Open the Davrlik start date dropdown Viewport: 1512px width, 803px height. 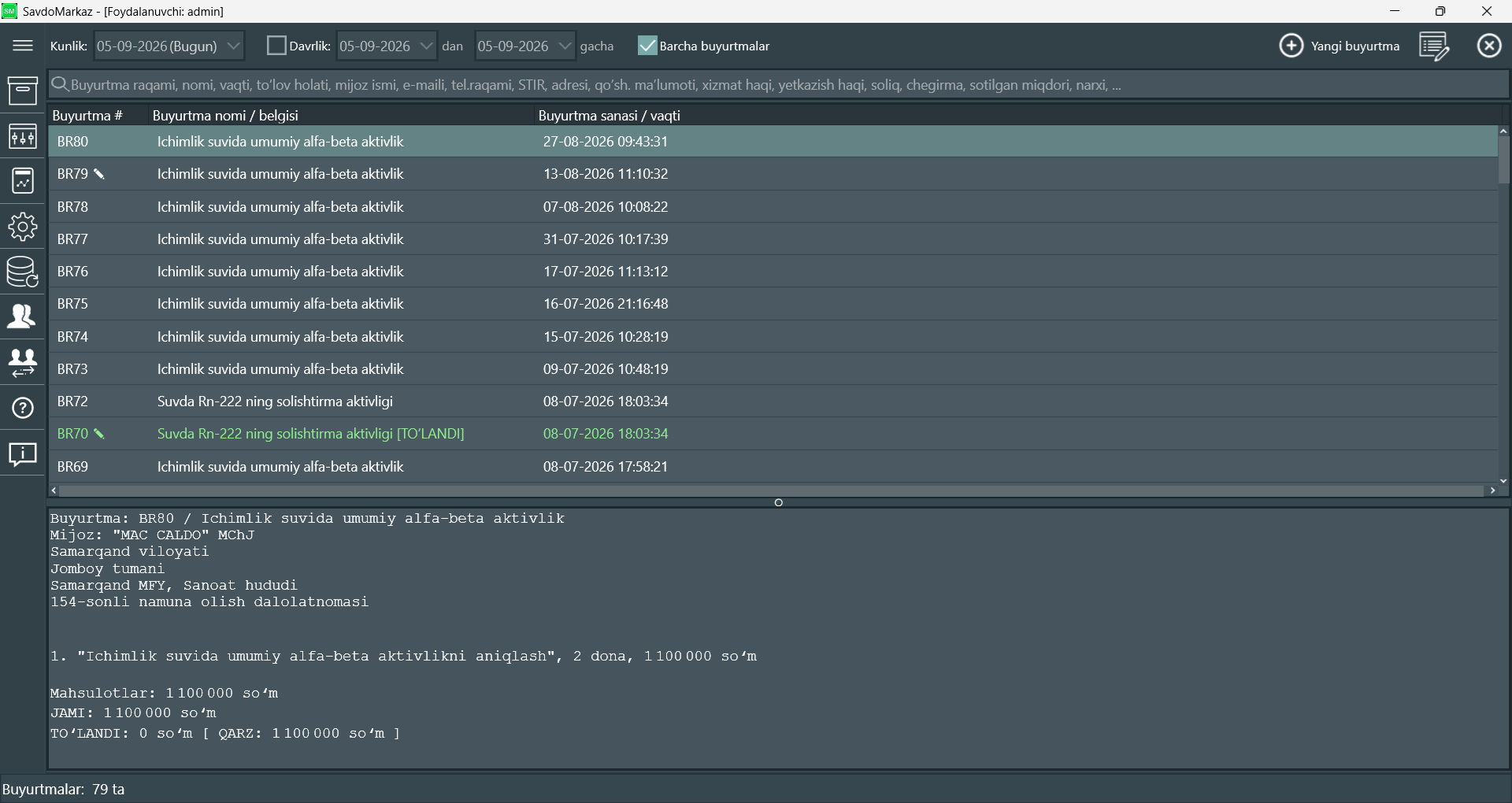[386, 46]
